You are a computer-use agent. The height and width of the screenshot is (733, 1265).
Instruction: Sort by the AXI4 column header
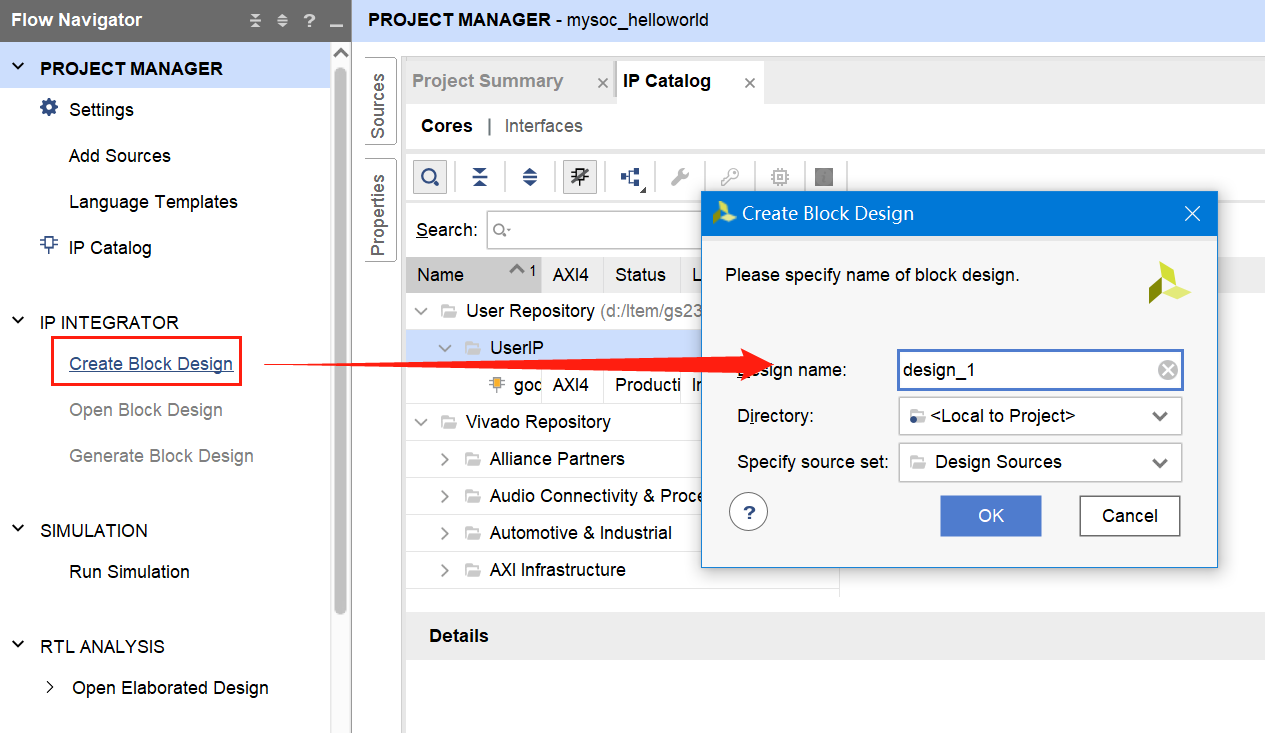tap(572, 274)
